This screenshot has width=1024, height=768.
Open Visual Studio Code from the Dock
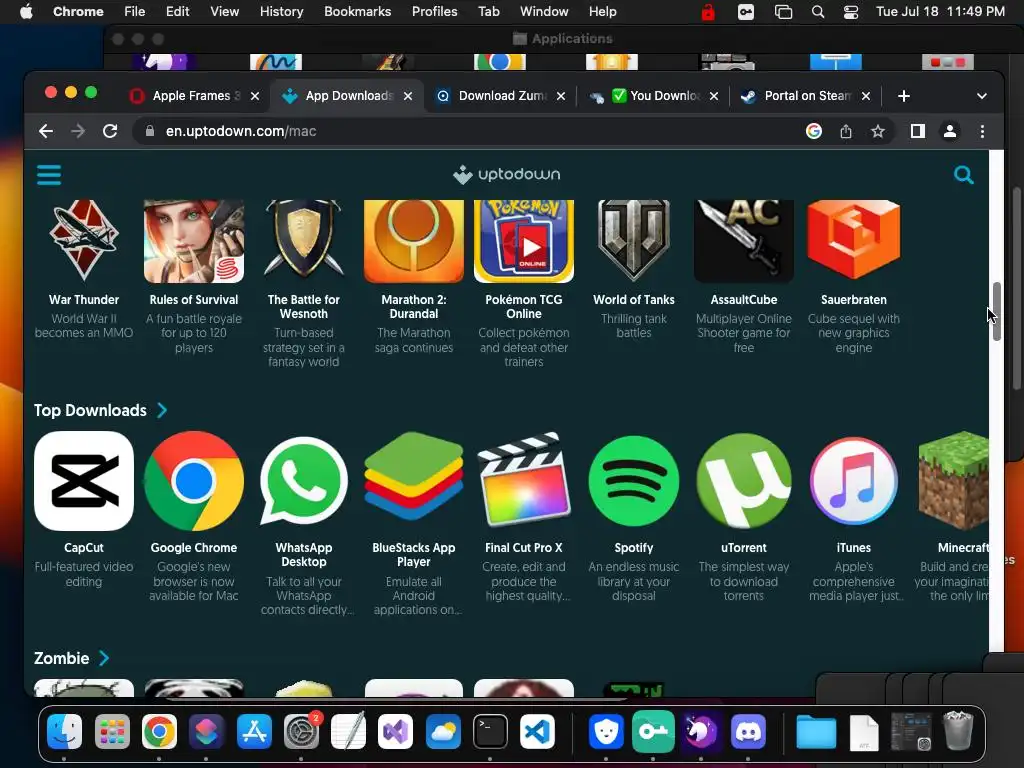tap(537, 731)
